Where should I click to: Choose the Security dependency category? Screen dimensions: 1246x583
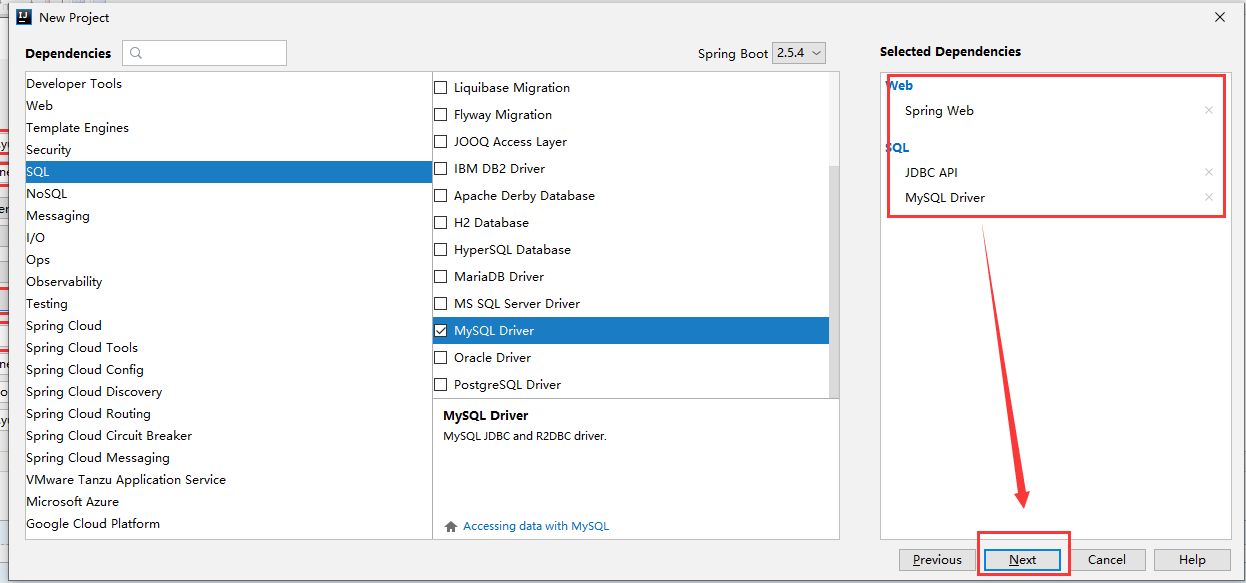pyautogui.click(x=49, y=150)
